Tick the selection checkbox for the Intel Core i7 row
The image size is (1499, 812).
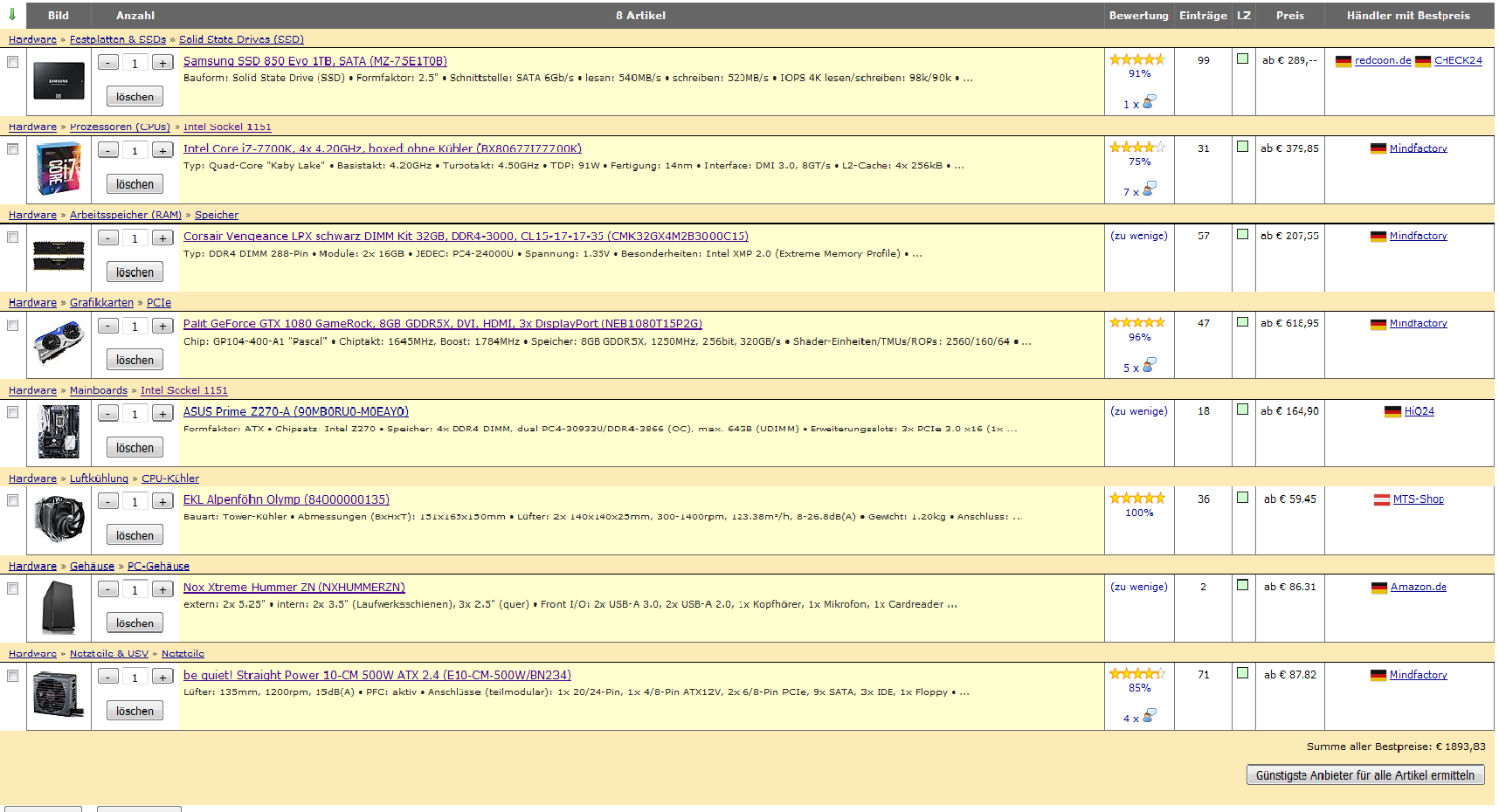pyautogui.click(x=12, y=149)
